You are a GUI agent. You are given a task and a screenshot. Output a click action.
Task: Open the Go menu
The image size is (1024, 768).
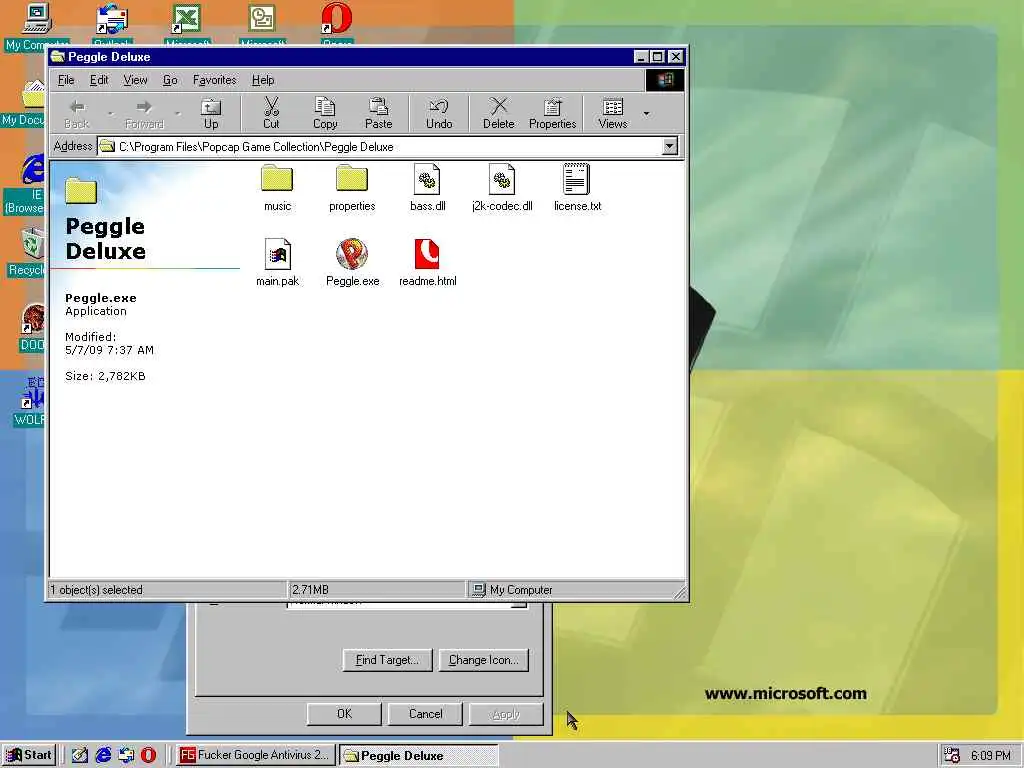point(170,80)
